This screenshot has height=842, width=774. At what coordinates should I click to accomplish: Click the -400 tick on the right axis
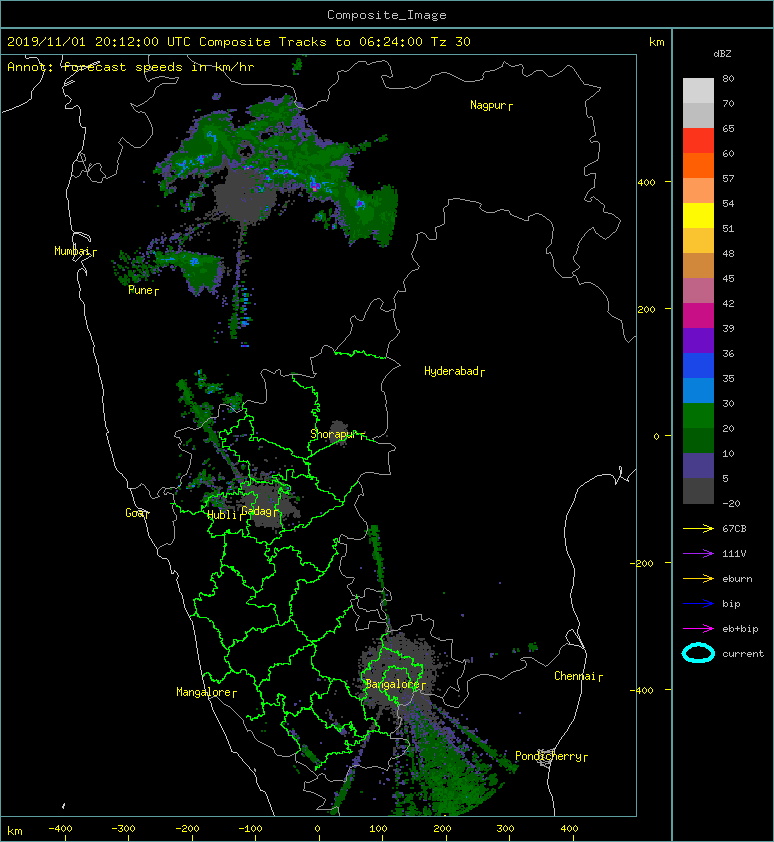coord(642,689)
